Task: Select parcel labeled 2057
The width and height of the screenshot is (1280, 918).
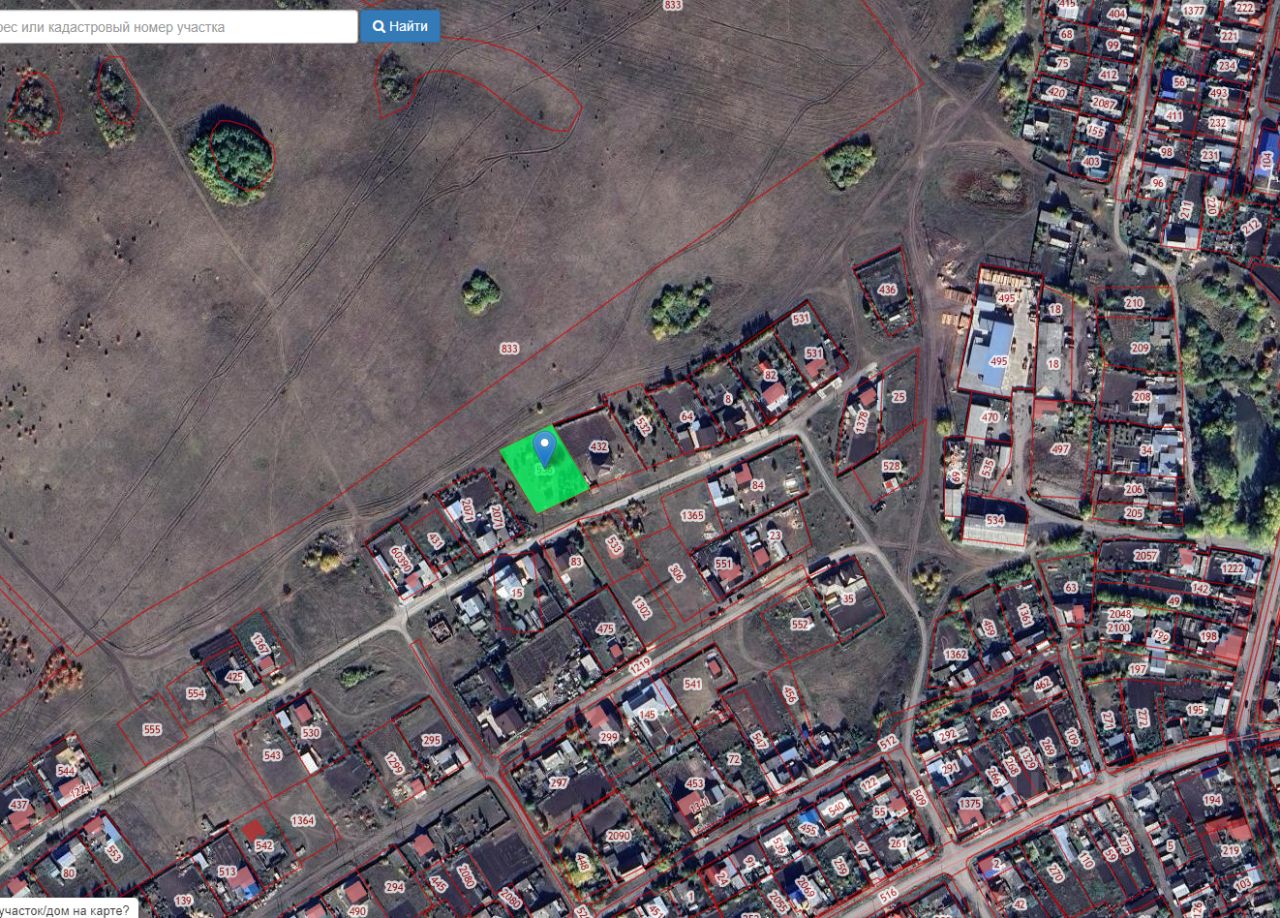Action: coord(1146,556)
